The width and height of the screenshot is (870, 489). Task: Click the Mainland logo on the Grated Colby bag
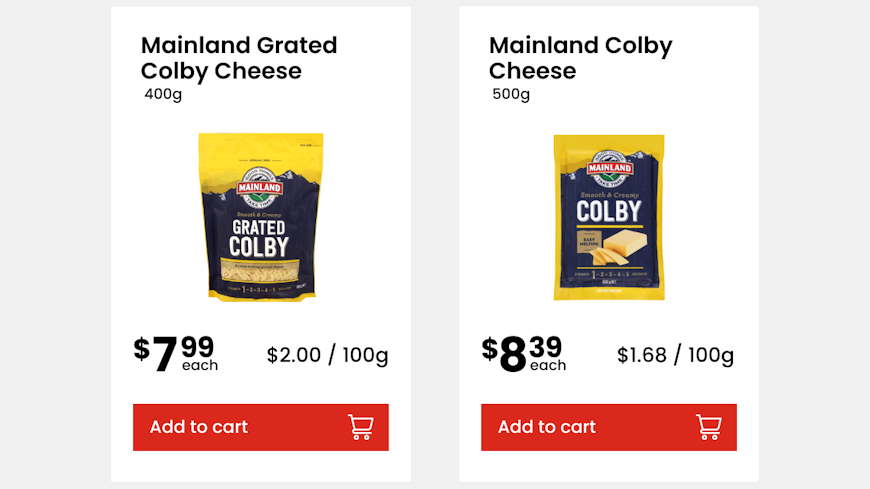pos(260,181)
